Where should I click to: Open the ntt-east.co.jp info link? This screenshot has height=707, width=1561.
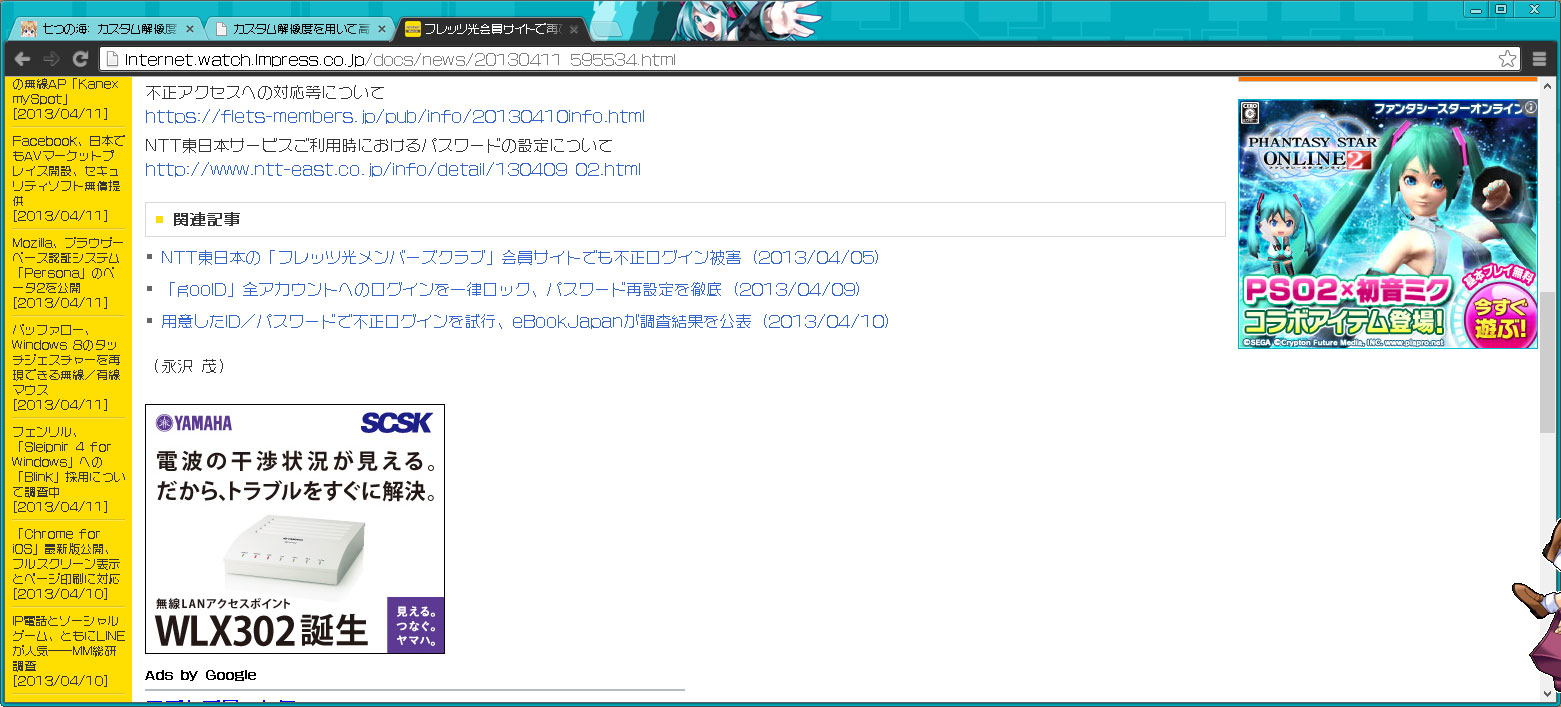(393, 169)
